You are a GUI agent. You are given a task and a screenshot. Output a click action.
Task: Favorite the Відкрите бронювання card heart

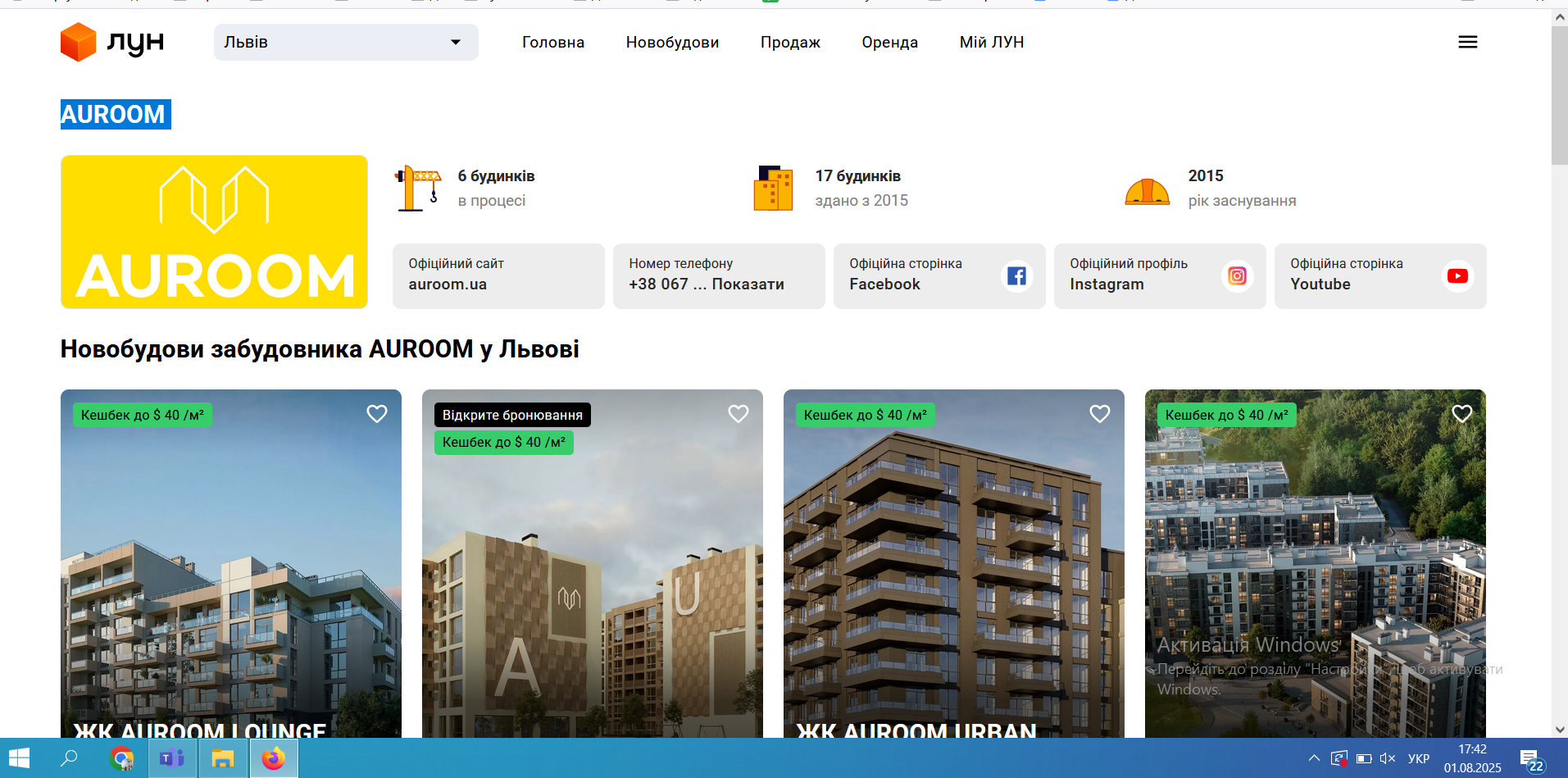coord(738,414)
